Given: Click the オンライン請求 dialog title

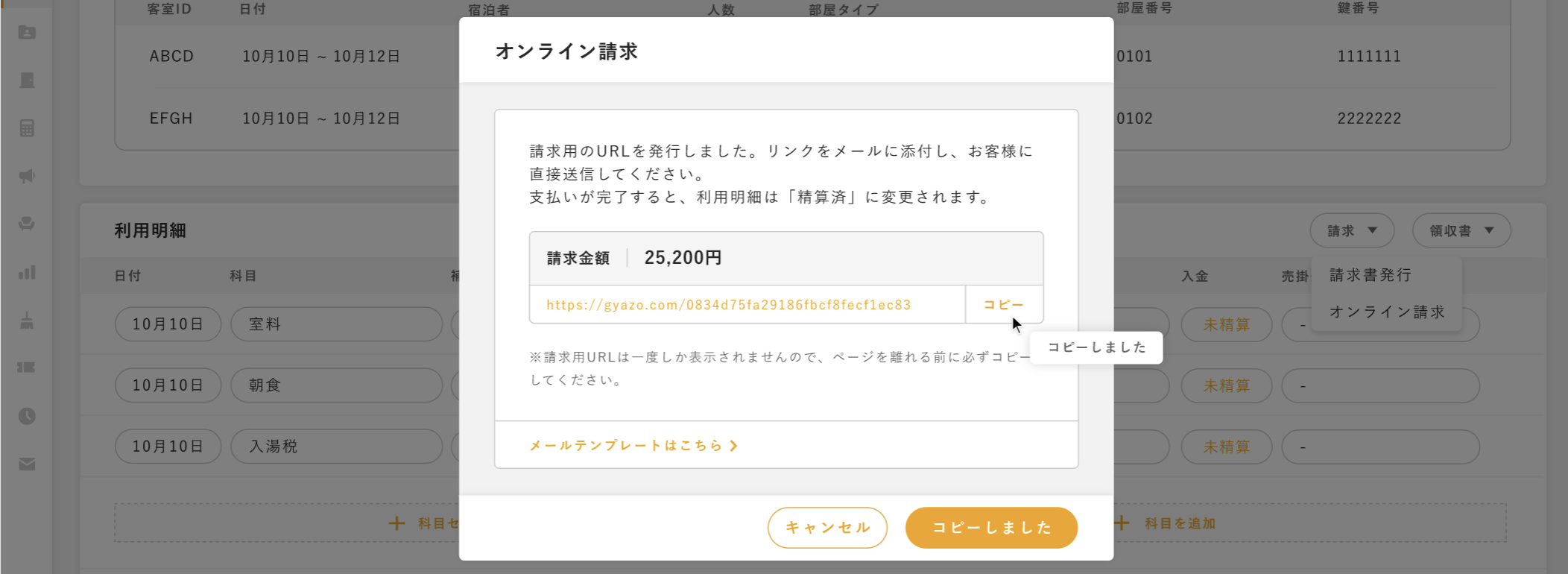Looking at the screenshot, I should click(x=566, y=51).
